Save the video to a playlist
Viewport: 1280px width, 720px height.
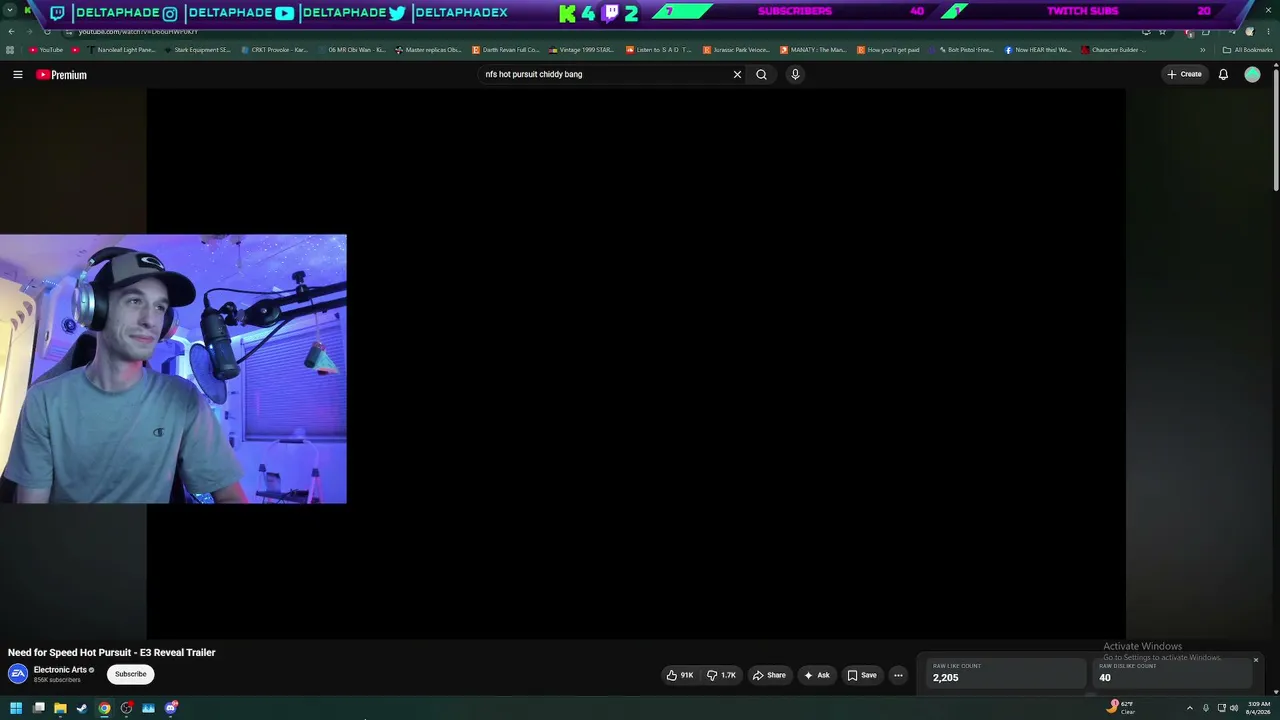click(x=862, y=675)
